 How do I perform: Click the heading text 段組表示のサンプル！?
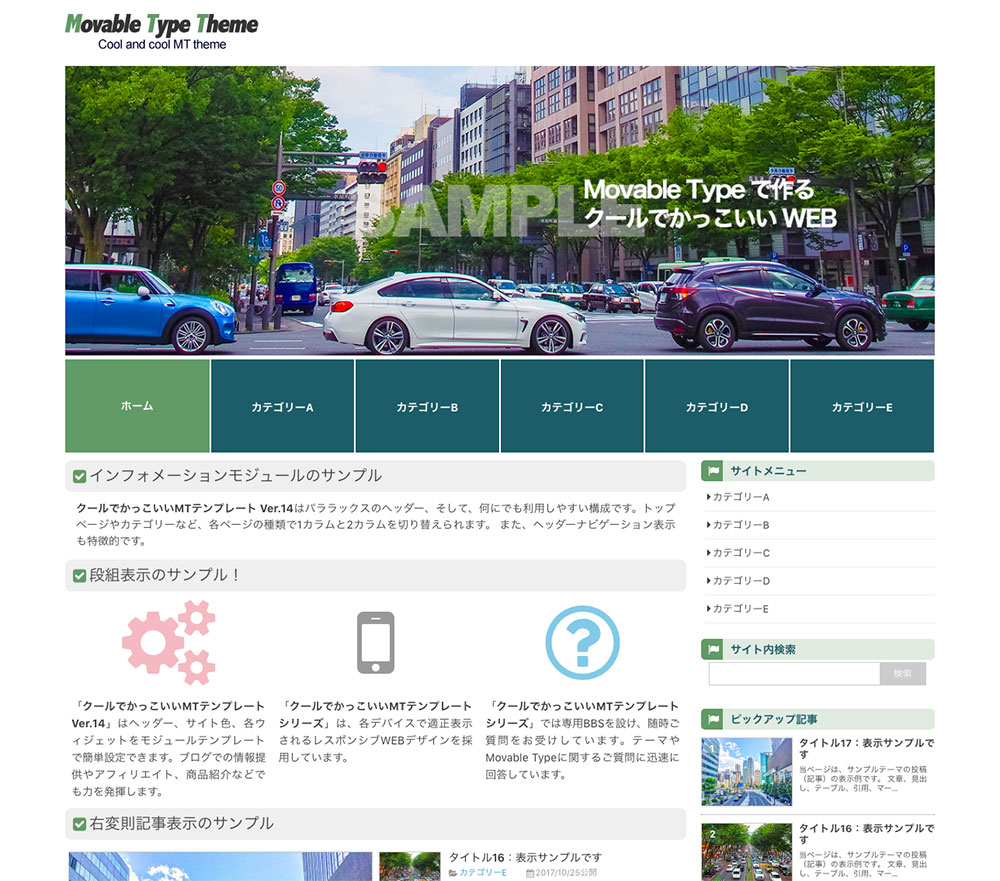(x=165, y=575)
